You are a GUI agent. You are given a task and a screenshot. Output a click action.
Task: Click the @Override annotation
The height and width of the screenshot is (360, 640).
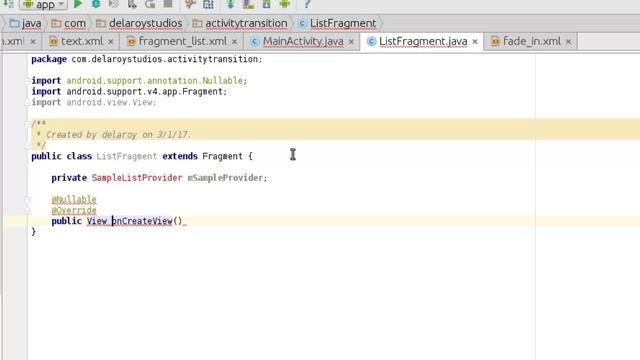coord(74,211)
